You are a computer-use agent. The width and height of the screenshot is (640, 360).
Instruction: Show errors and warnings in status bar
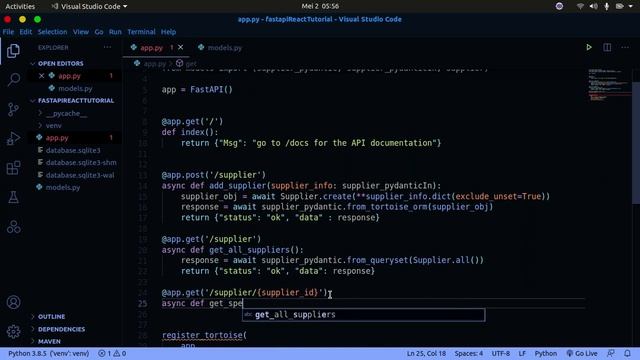[112, 353]
